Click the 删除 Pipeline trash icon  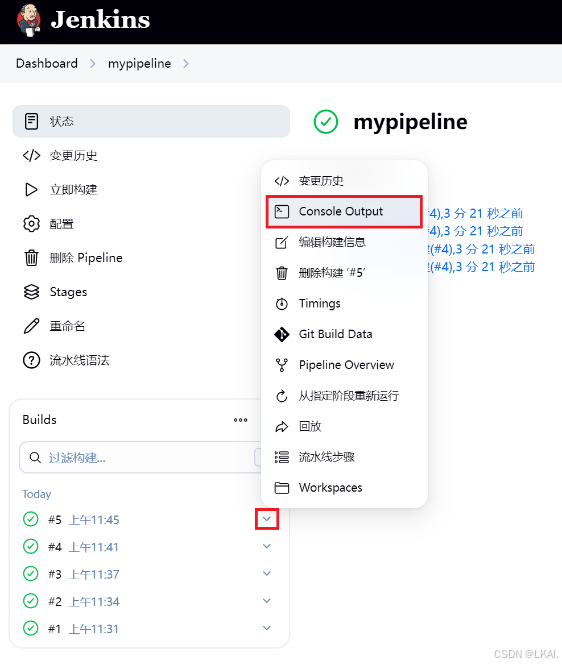(31, 258)
